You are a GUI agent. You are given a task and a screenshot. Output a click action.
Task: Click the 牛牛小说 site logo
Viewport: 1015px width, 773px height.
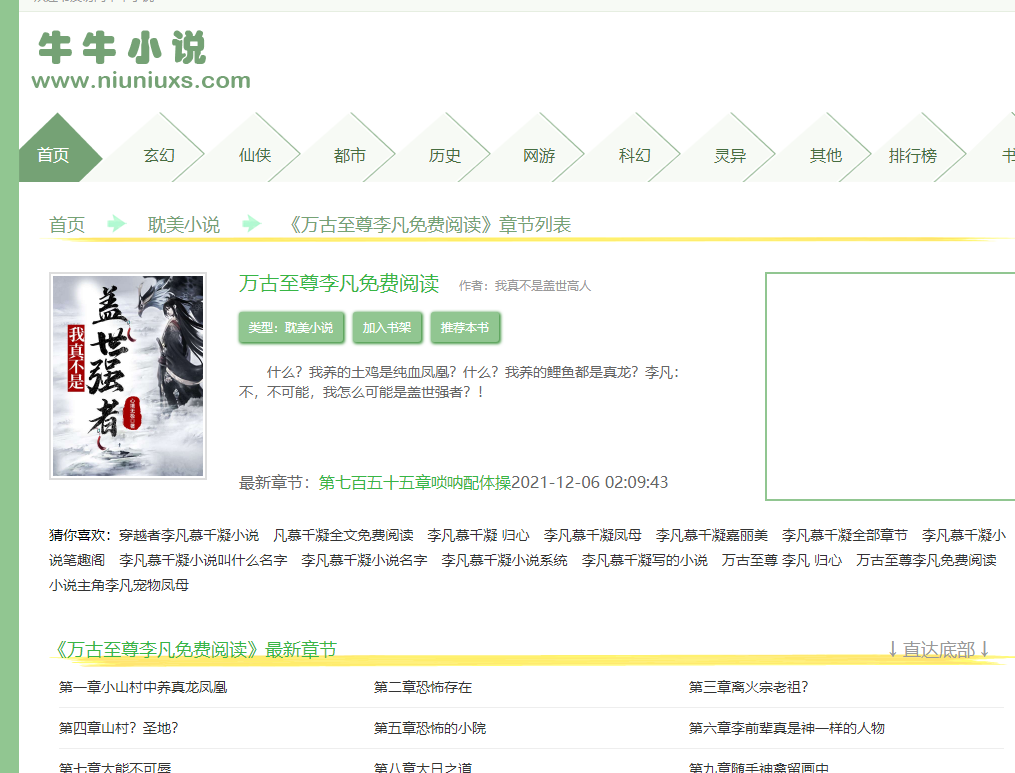pos(140,62)
